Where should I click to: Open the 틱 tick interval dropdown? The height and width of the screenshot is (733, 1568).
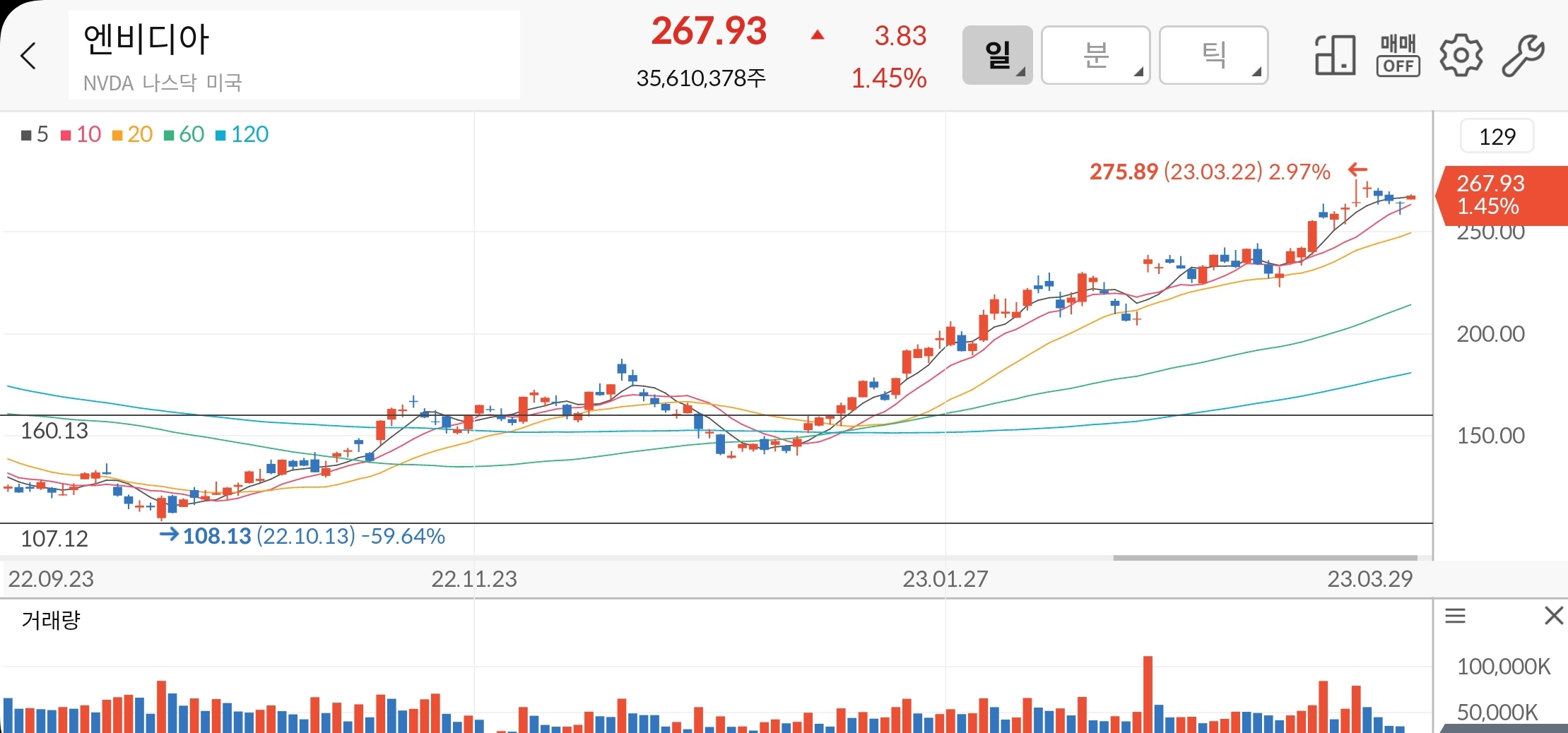[x=1213, y=55]
